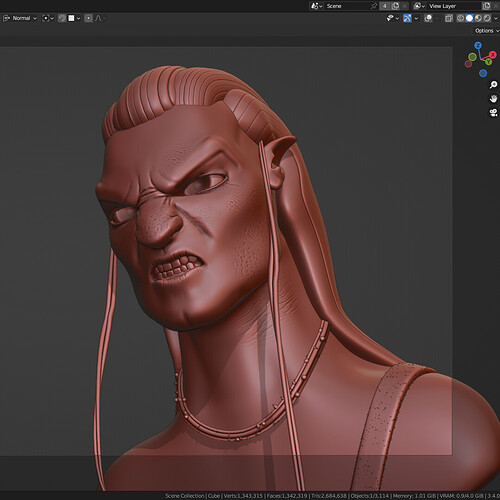Click the zoom magnifier view tool
The image size is (500, 500).
pos(493,85)
